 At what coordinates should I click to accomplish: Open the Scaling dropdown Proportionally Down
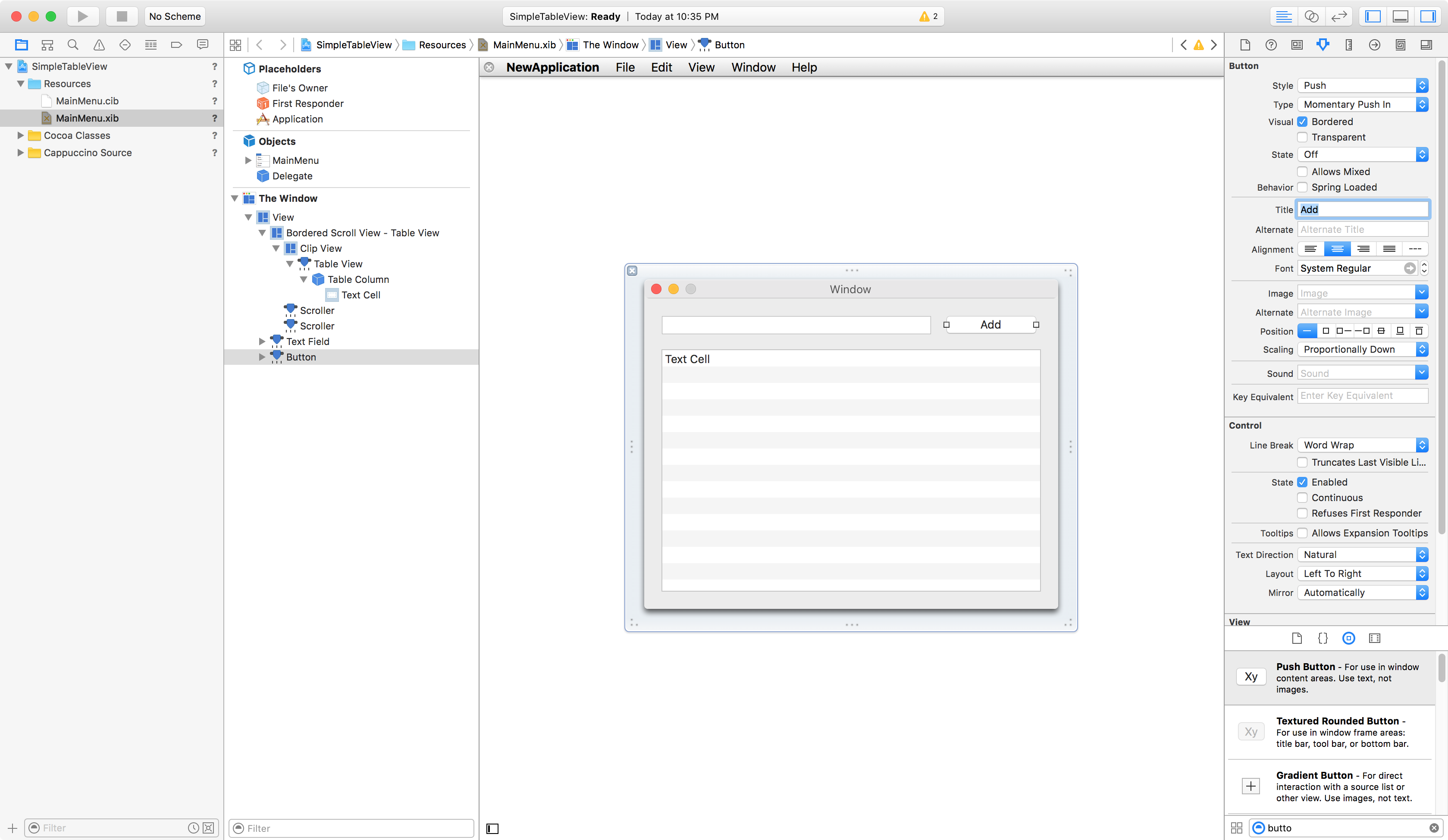pyautogui.click(x=1362, y=349)
